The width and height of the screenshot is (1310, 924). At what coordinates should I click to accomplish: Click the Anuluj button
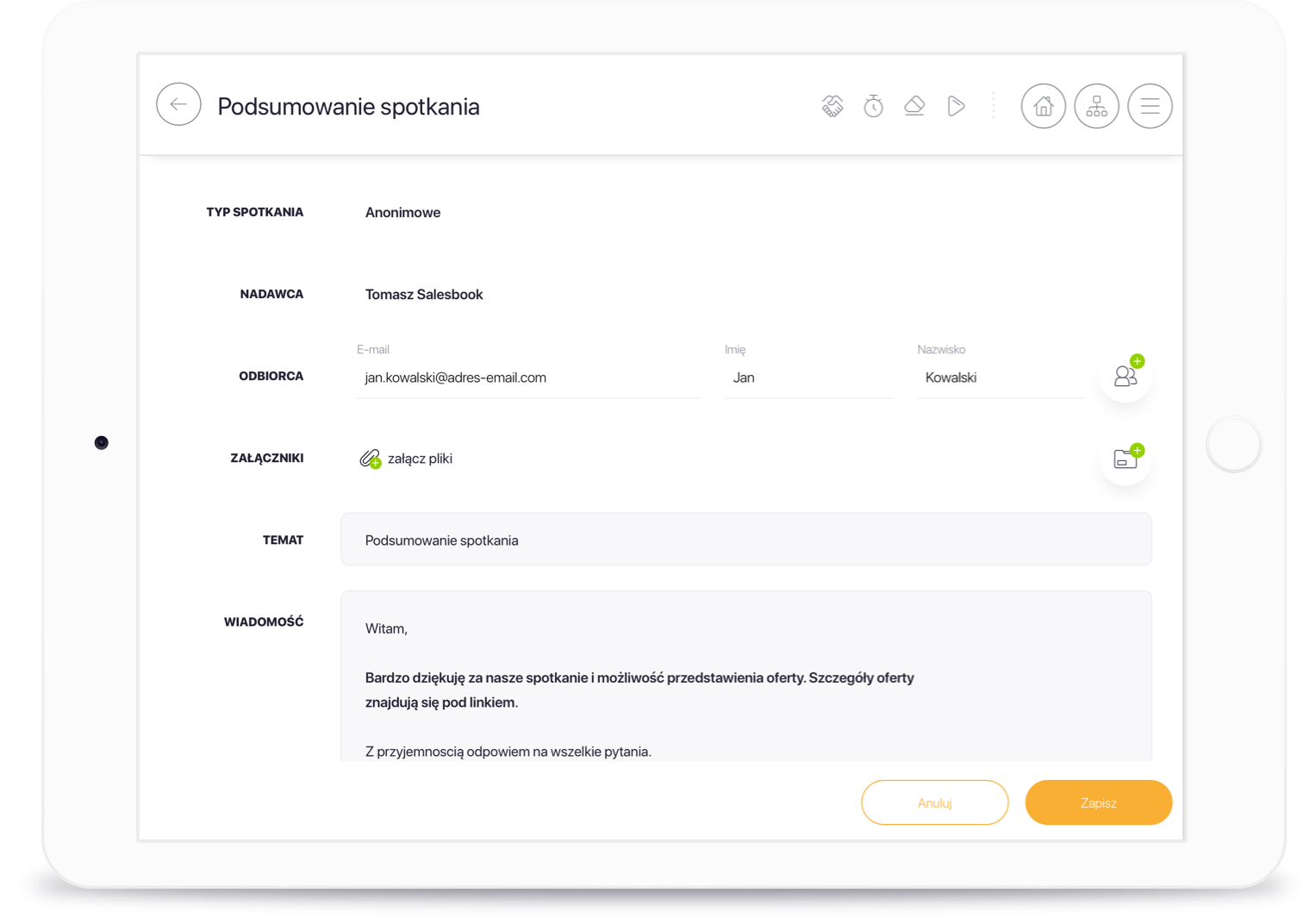click(934, 802)
